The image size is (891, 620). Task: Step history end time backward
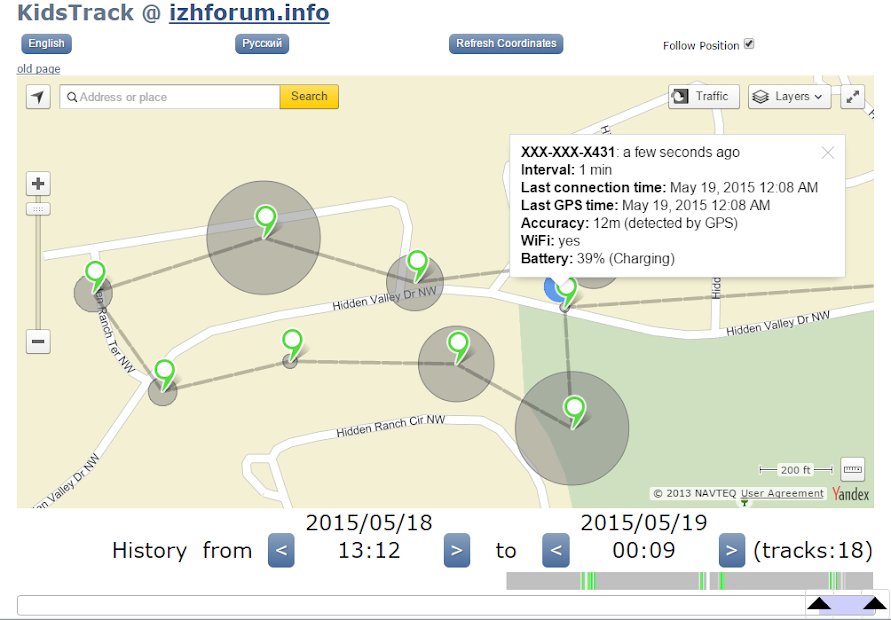(x=556, y=550)
